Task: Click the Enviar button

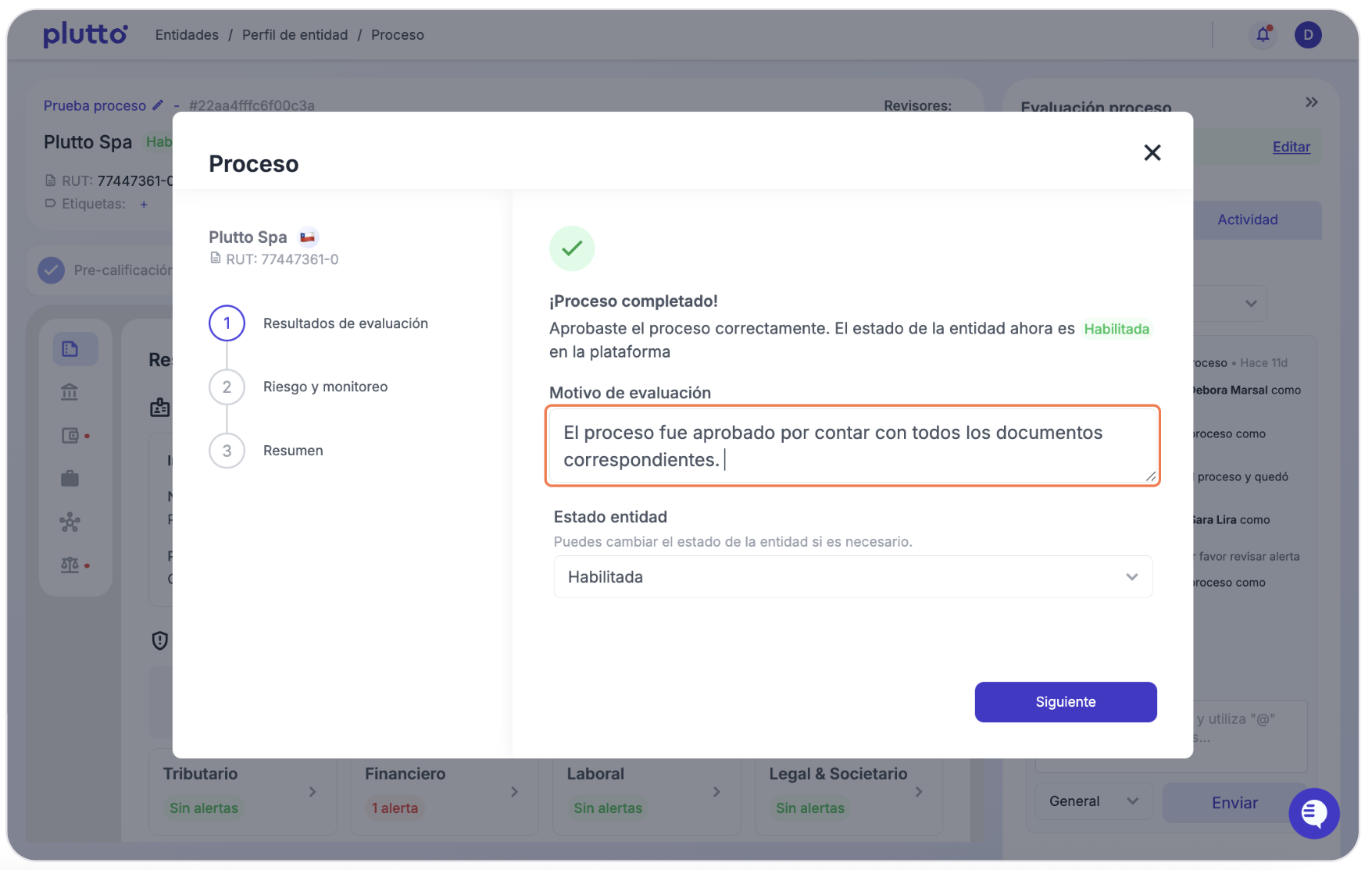Action: pos(1234,803)
